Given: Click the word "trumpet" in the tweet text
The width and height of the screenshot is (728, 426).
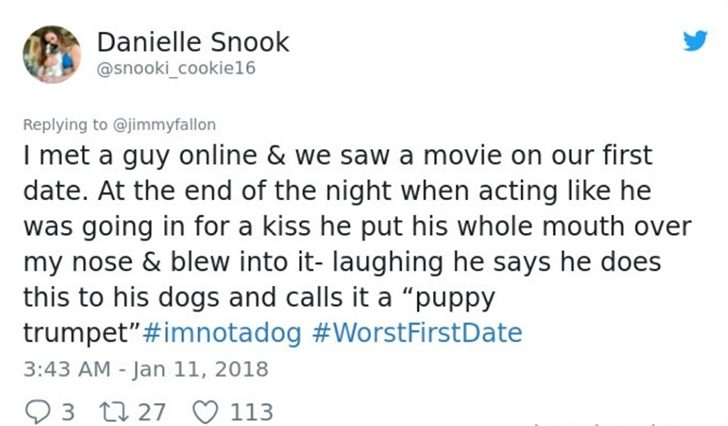Looking at the screenshot, I should 78,333.
